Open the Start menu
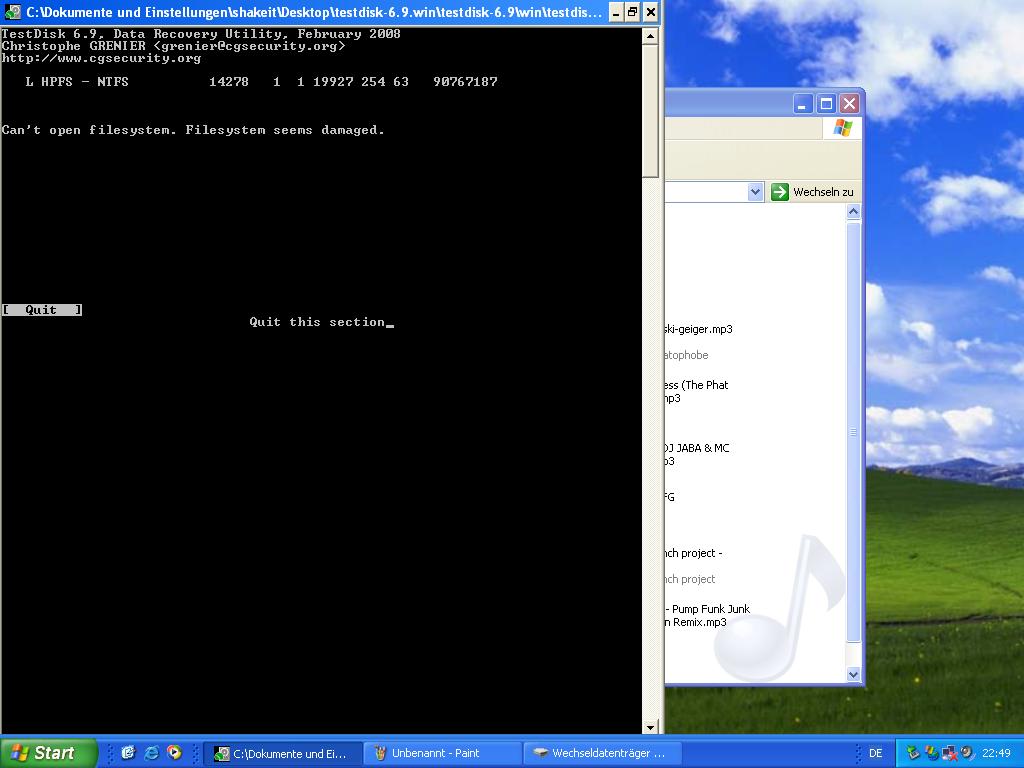Screen dimensions: 1024x768 coord(48,753)
